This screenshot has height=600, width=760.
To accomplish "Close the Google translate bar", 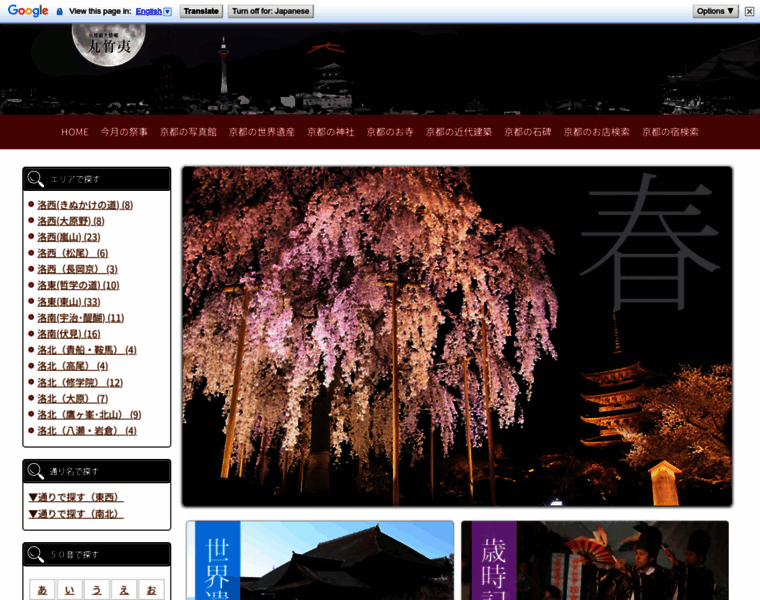I will point(749,12).
